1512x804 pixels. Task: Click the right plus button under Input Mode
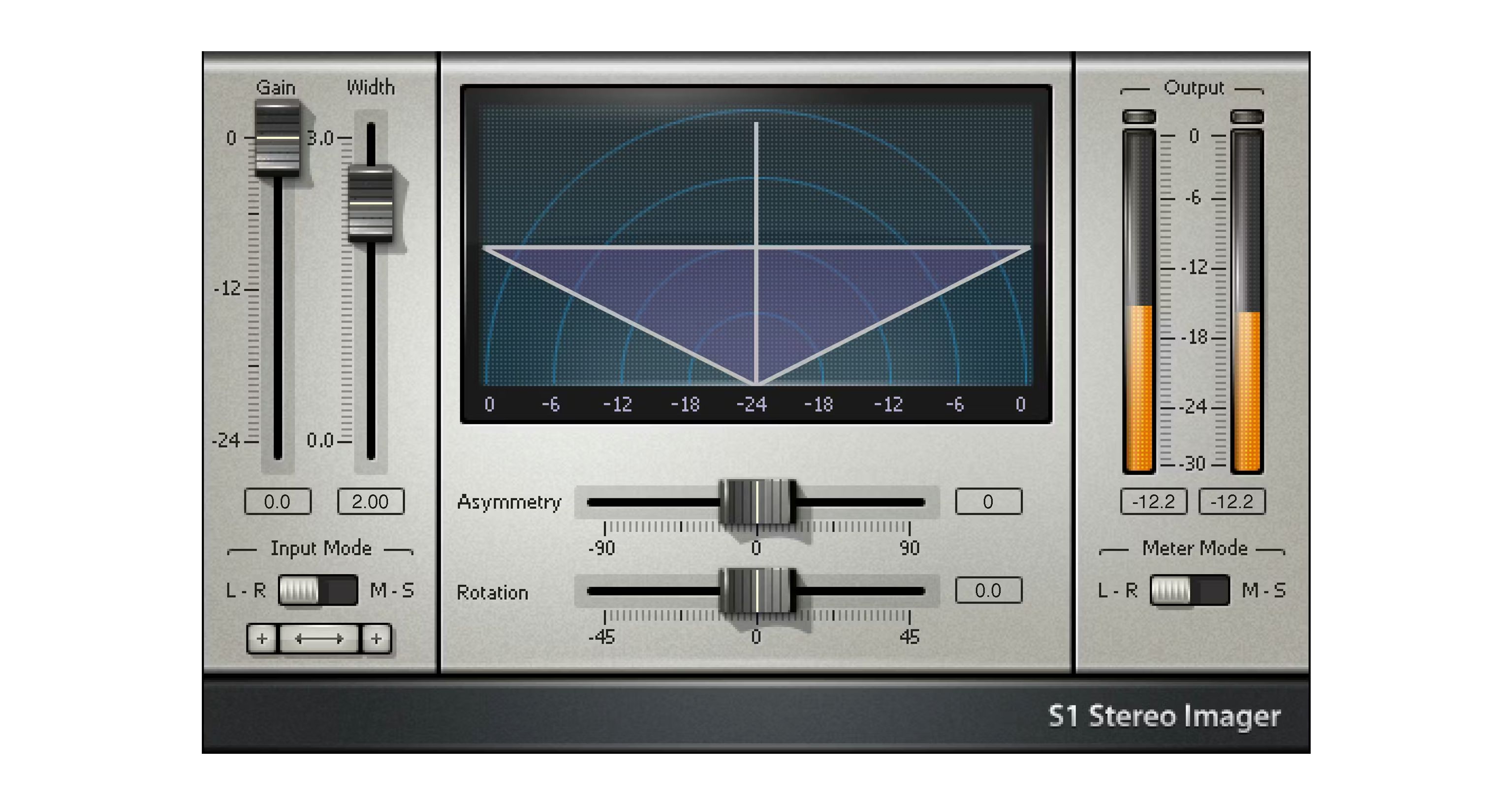(376, 639)
